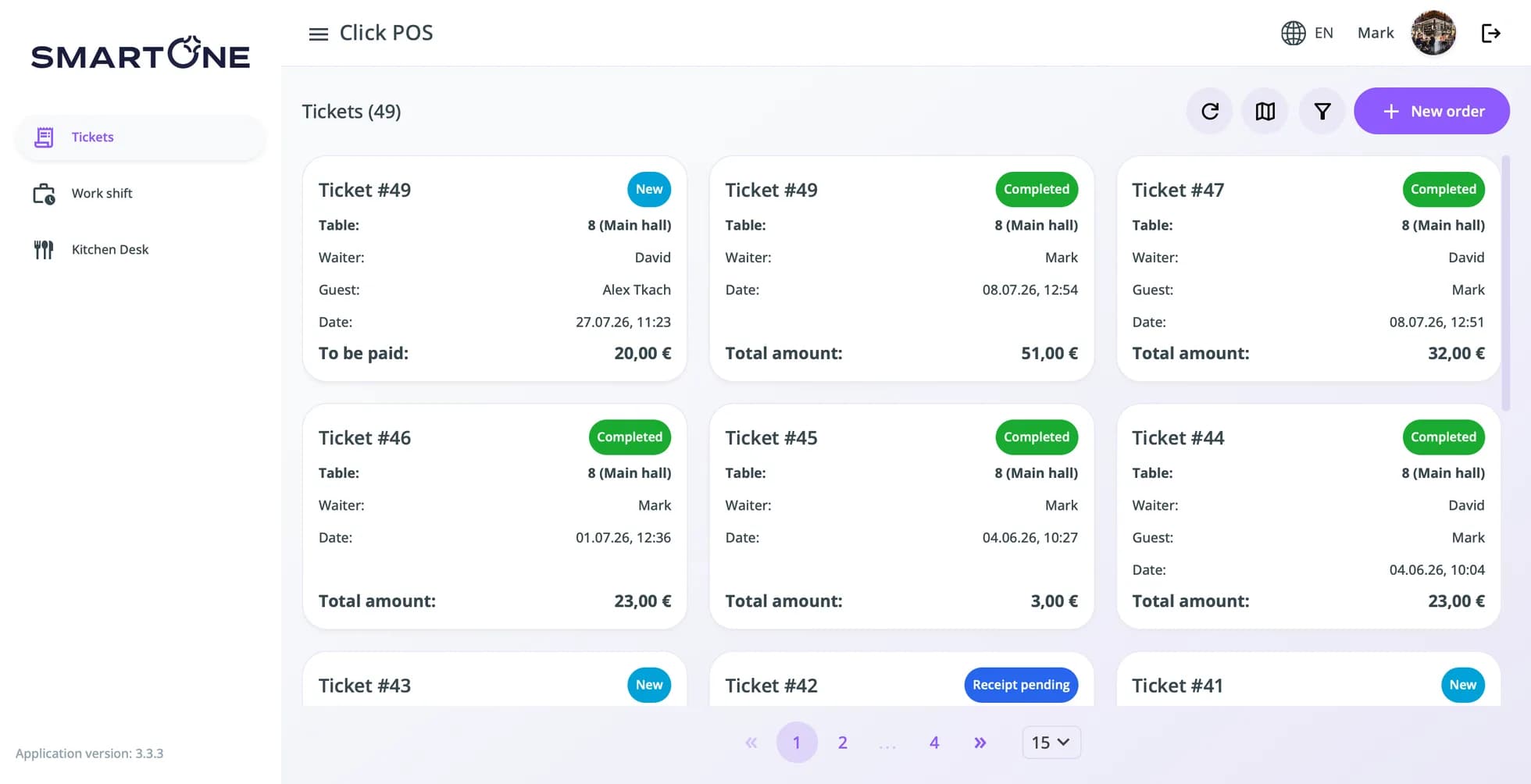The image size is (1531, 784).
Task: Click the user name Mark in header
Action: [1376, 33]
